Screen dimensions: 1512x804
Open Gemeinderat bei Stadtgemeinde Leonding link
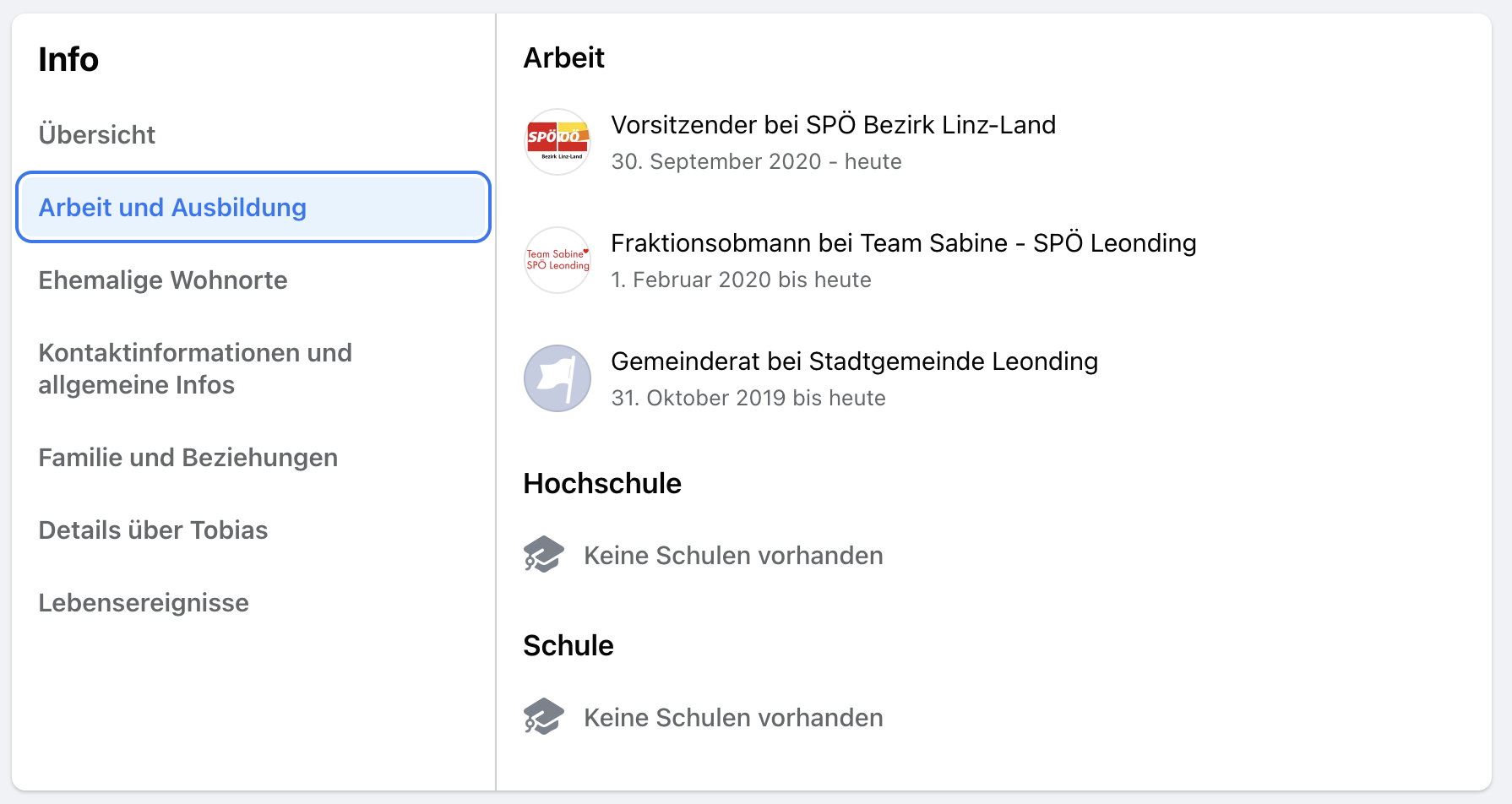coord(854,361)
